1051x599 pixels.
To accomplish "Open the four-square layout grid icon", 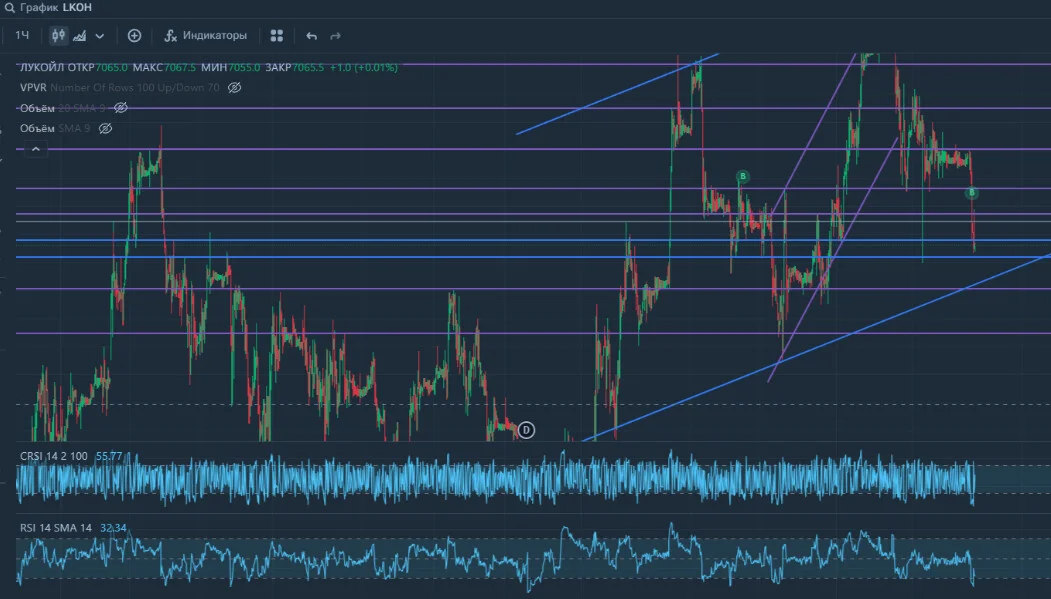I will pyautogui.click(x=276, y=36).
